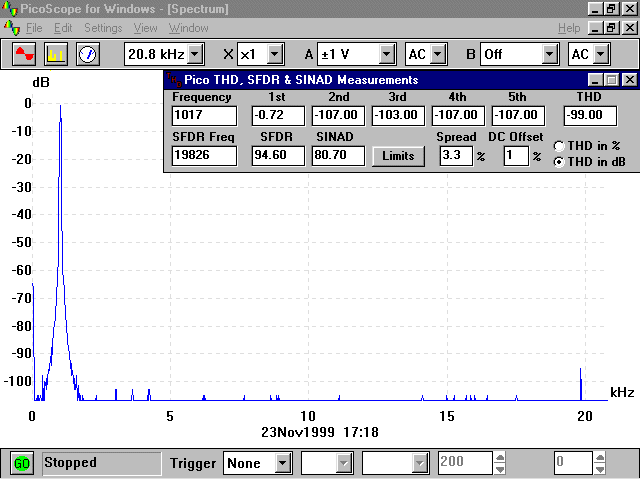Select THD in dB option
Viewport: 640px width, 480px height.
pyautogui.click(x=559, y=161)
